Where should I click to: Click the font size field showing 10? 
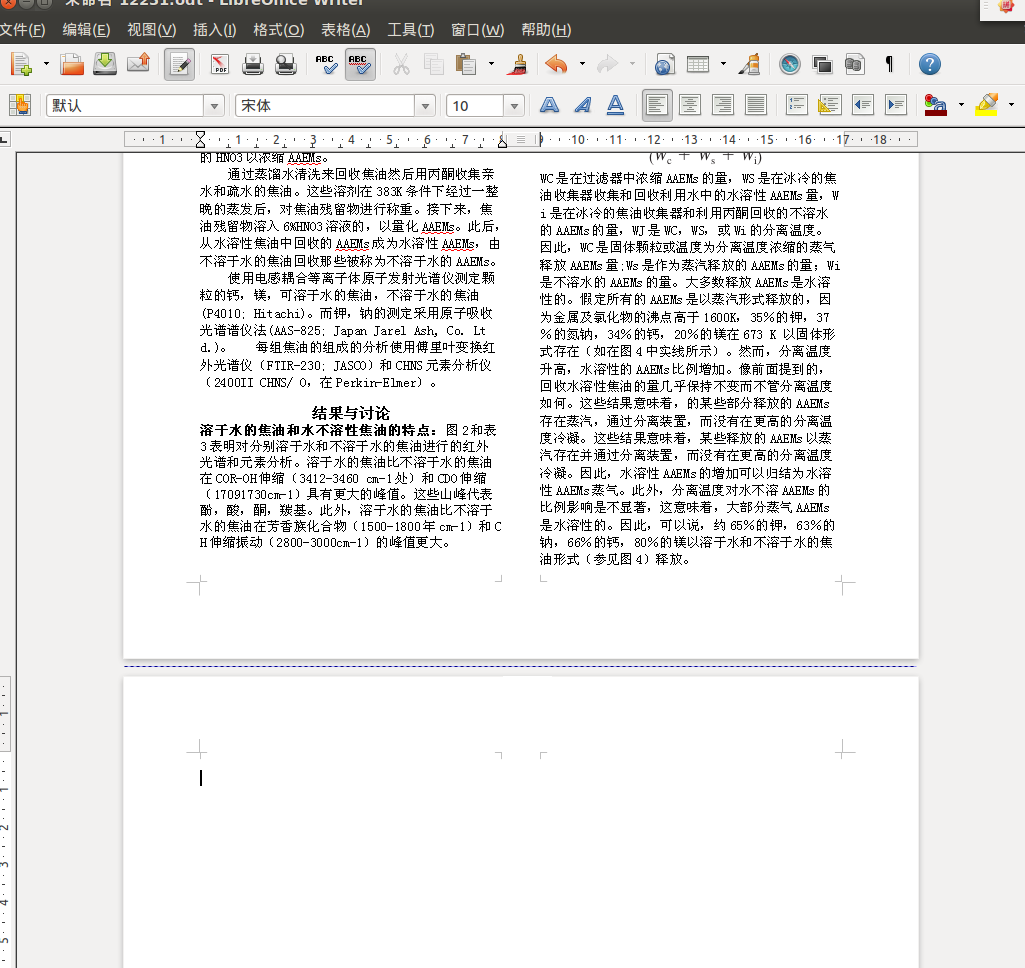click(475, 105)
